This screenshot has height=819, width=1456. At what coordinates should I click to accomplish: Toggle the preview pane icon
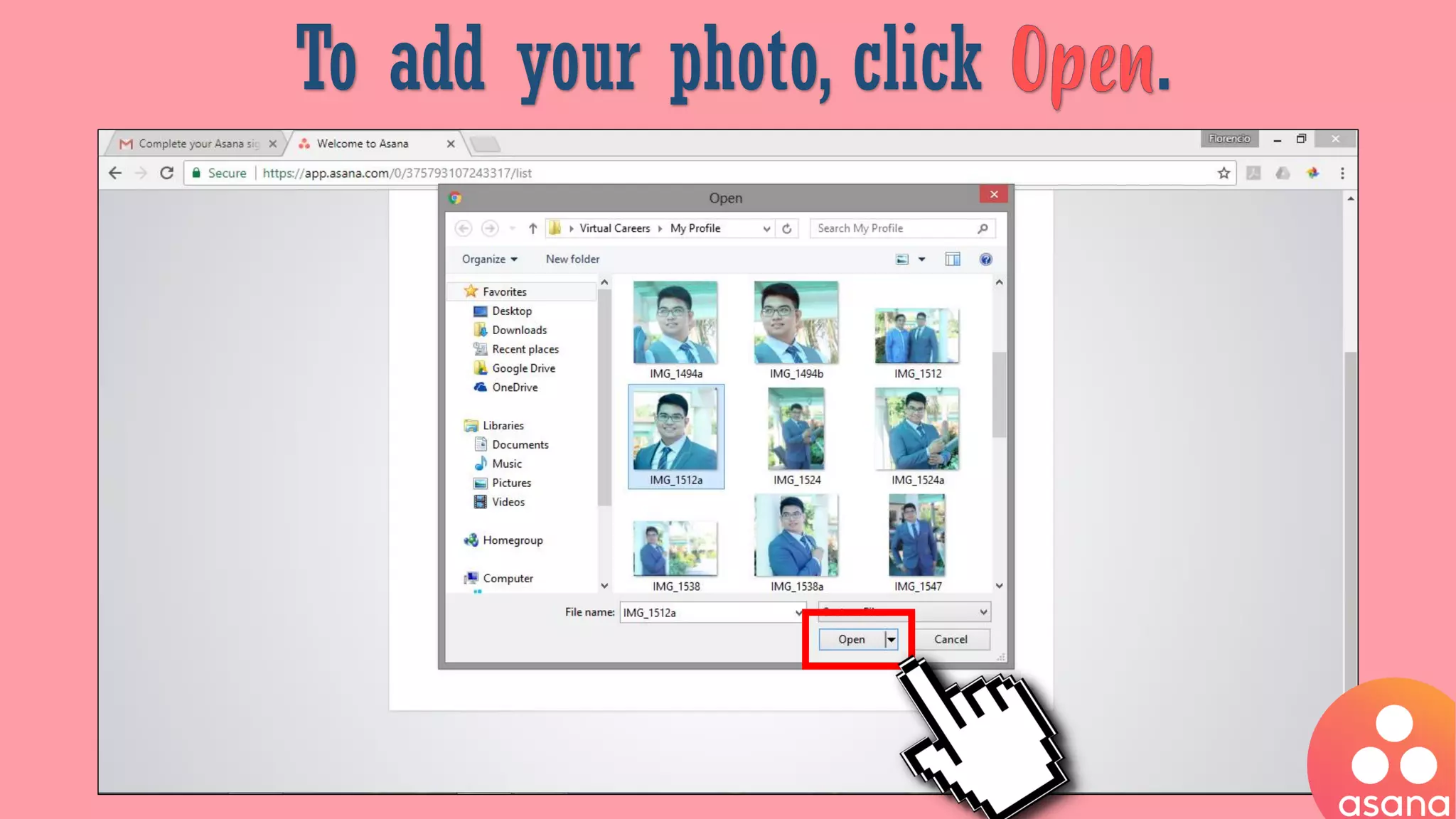point(953,259)
